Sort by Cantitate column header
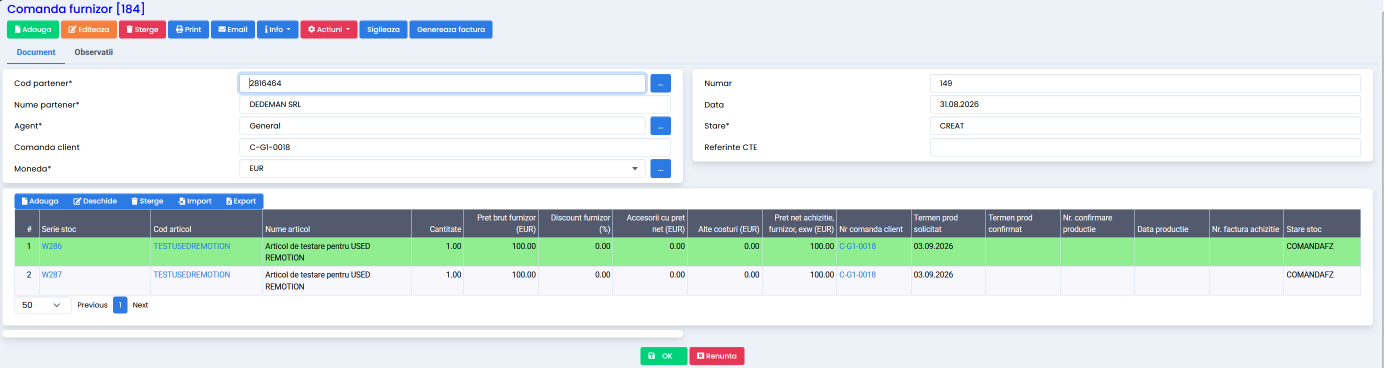This screenshot has width=1384, height=368. (x=438, y=223)
